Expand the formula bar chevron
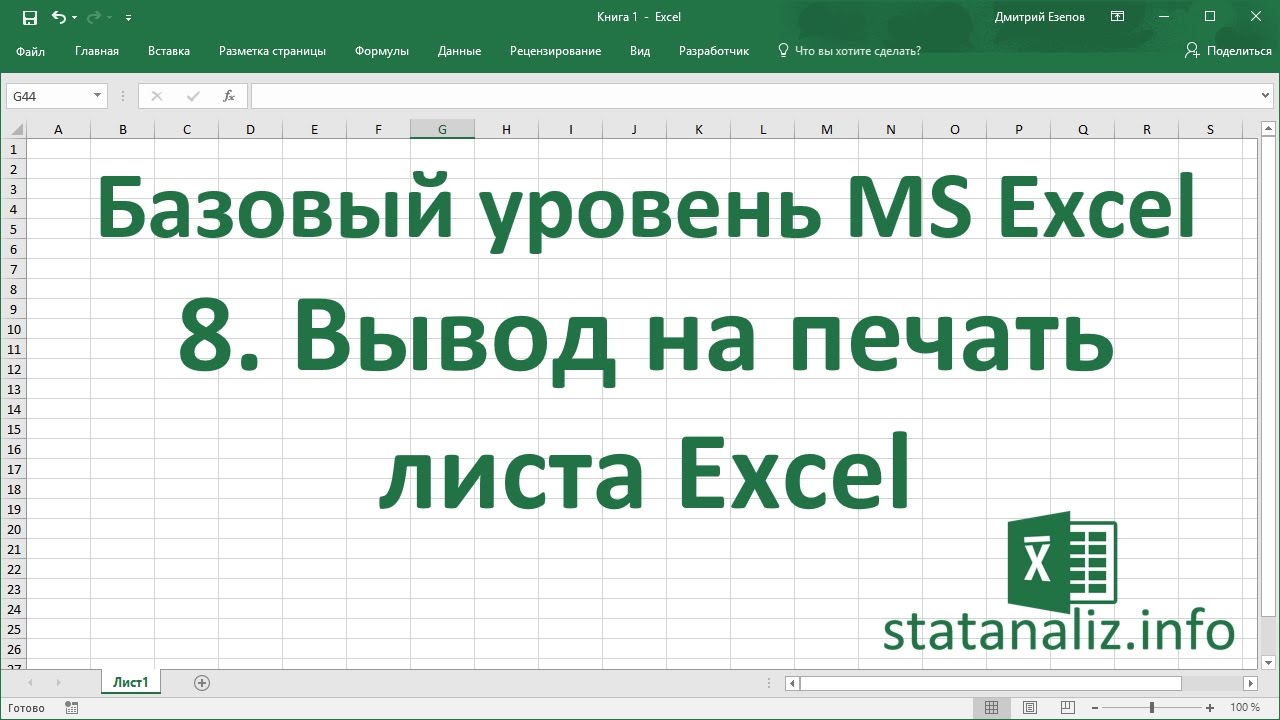The image size is (1280, 720). (x=1267, y=96)
